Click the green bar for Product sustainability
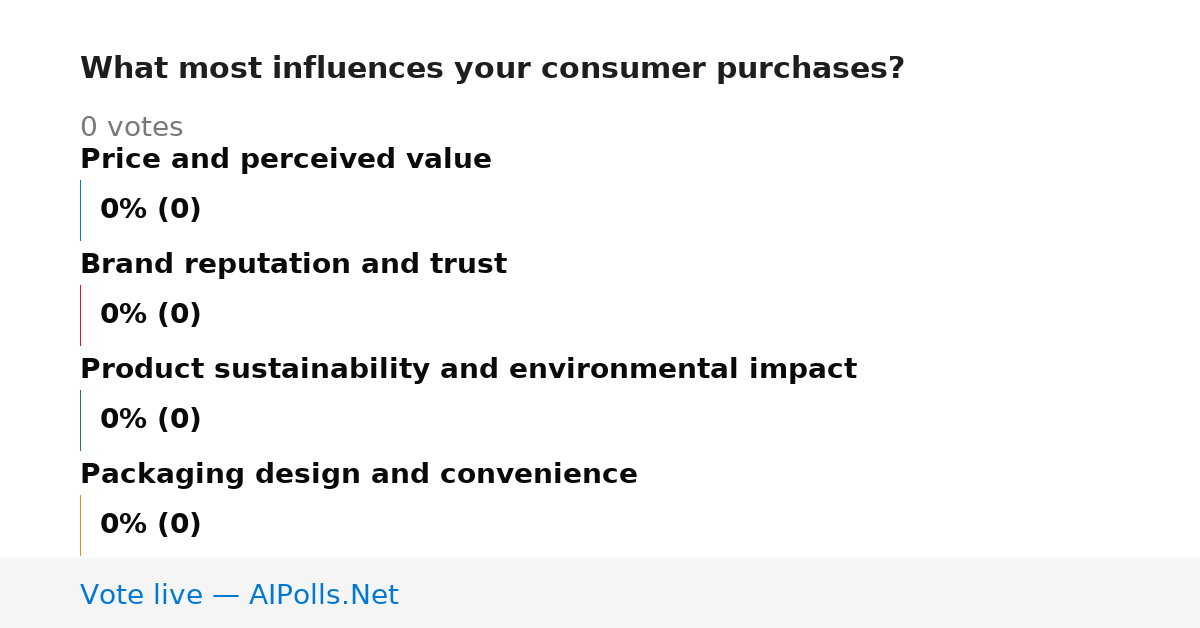 click(81, 420)
